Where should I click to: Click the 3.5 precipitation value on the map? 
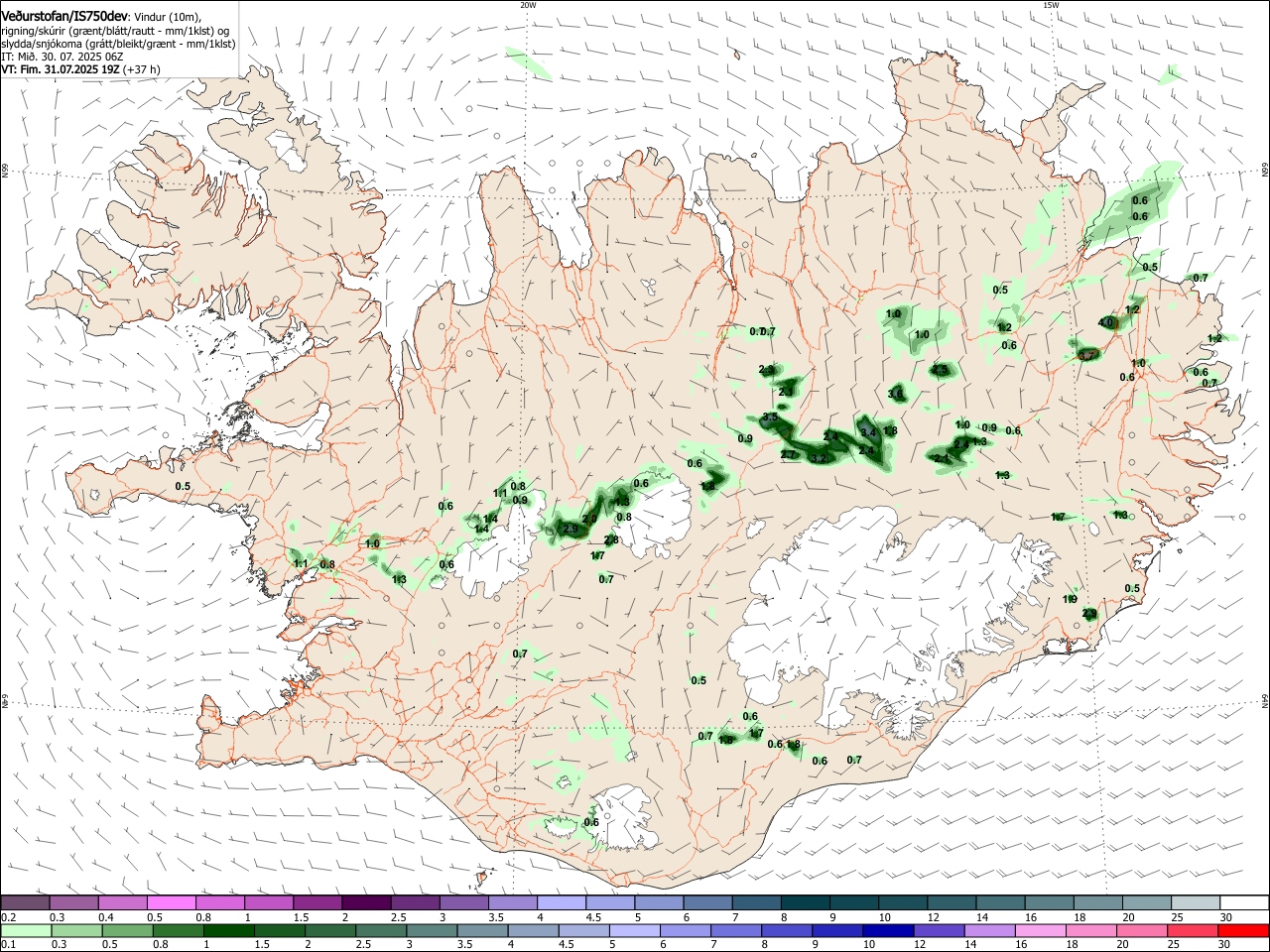[x=770, y=416]
